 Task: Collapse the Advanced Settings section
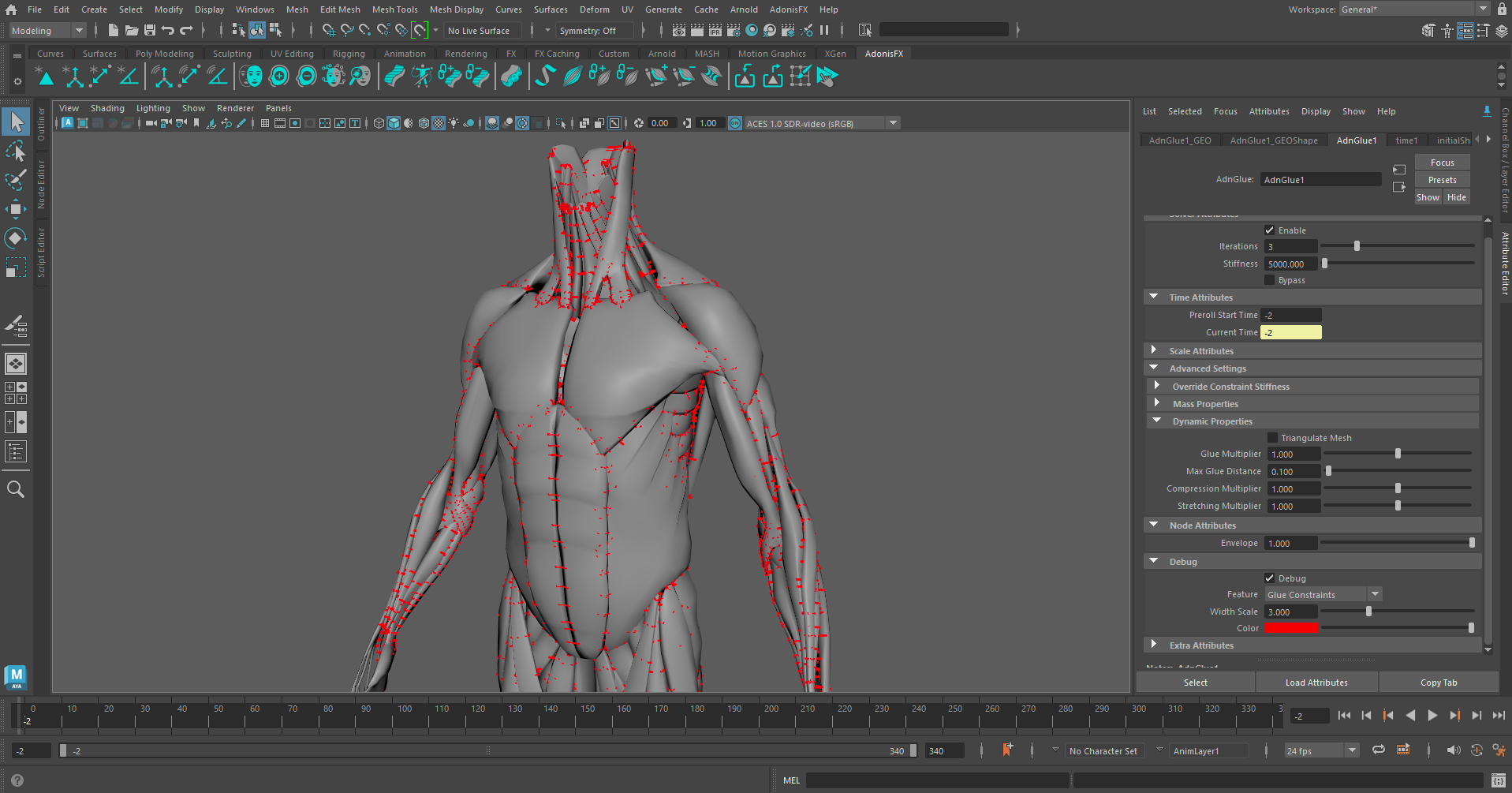1312,368
